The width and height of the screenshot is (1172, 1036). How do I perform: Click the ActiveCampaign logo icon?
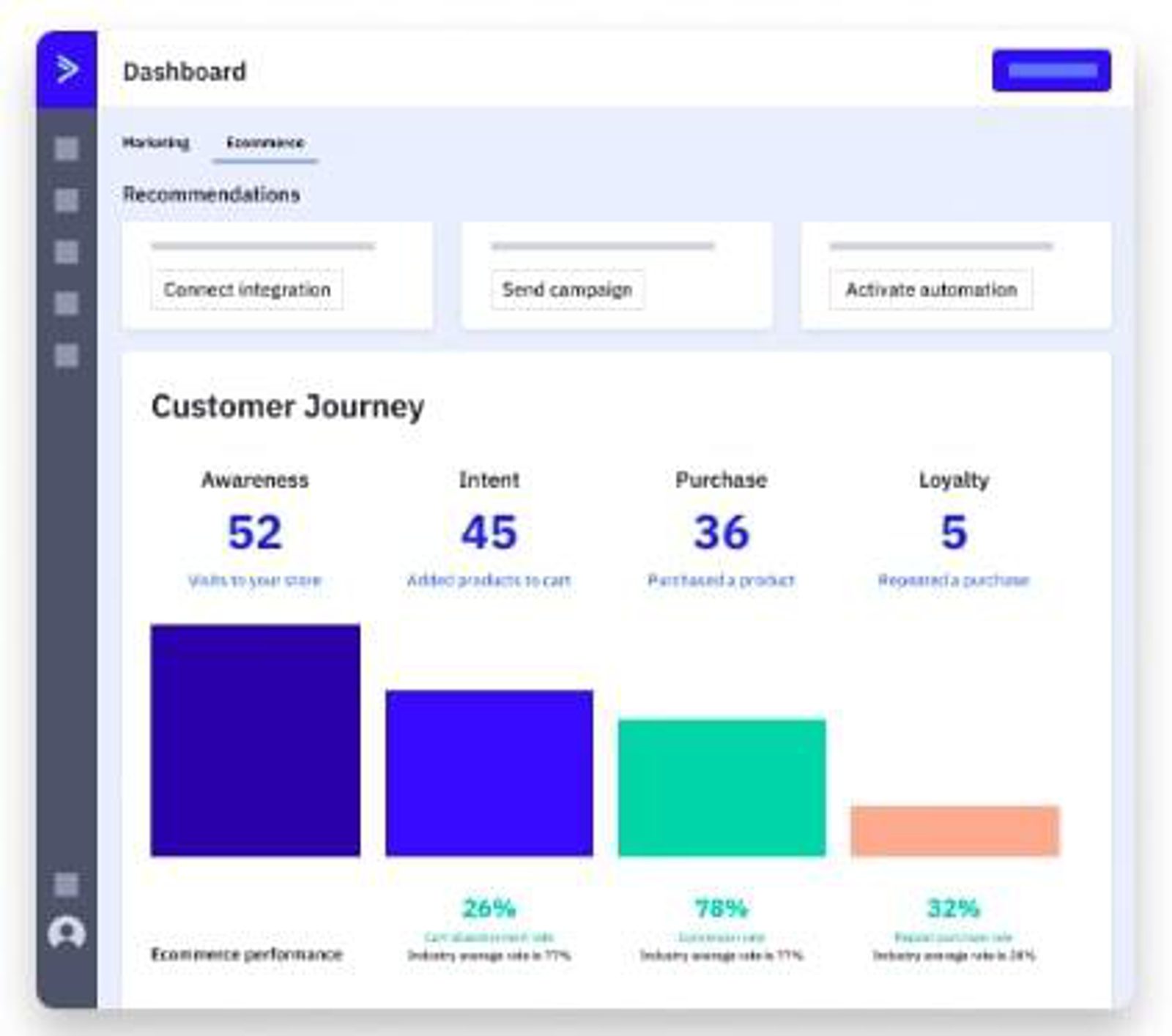[x=67, y=70]
